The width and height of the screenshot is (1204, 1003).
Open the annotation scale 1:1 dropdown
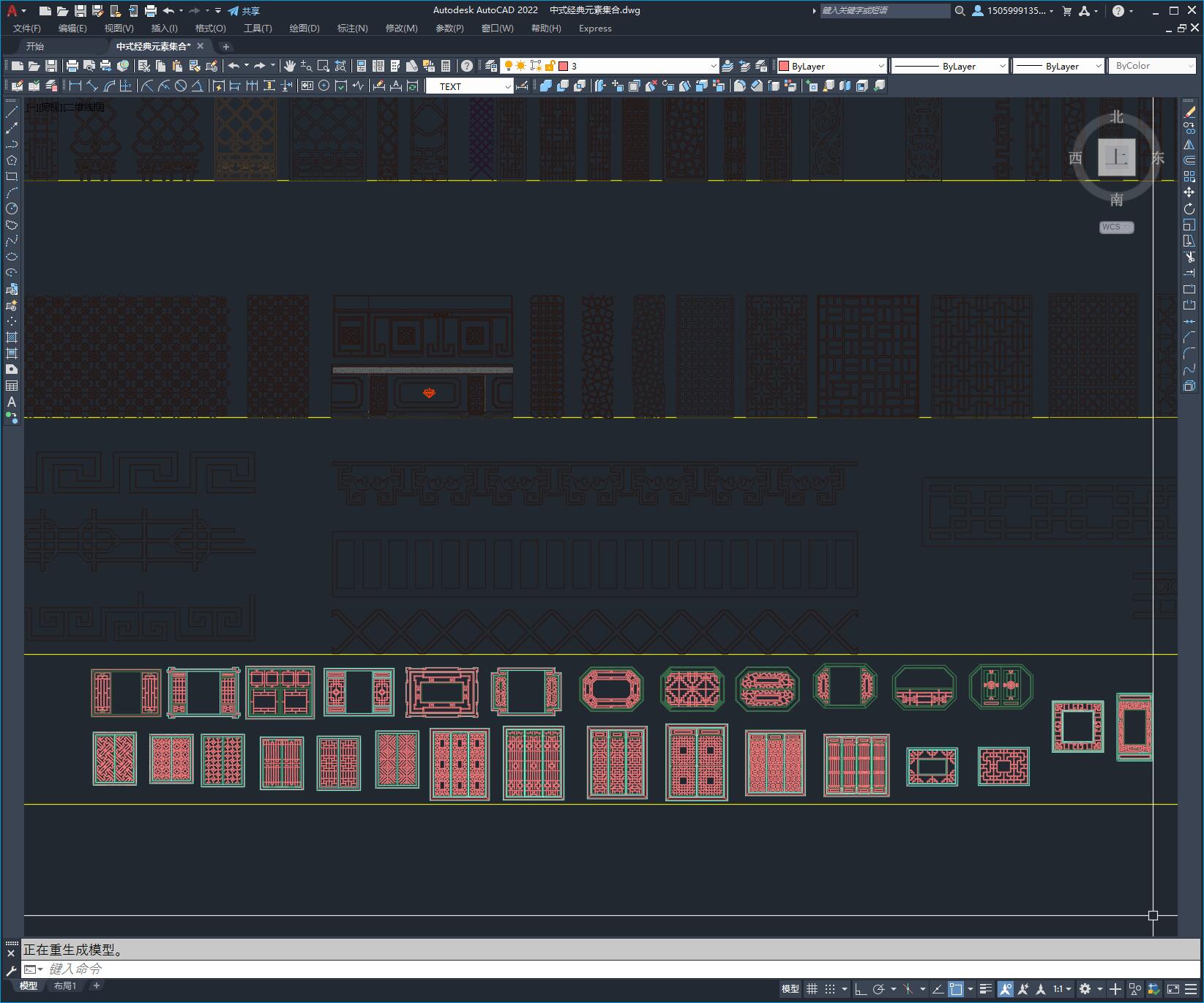pyautogui.click(x=1062, y=989)
